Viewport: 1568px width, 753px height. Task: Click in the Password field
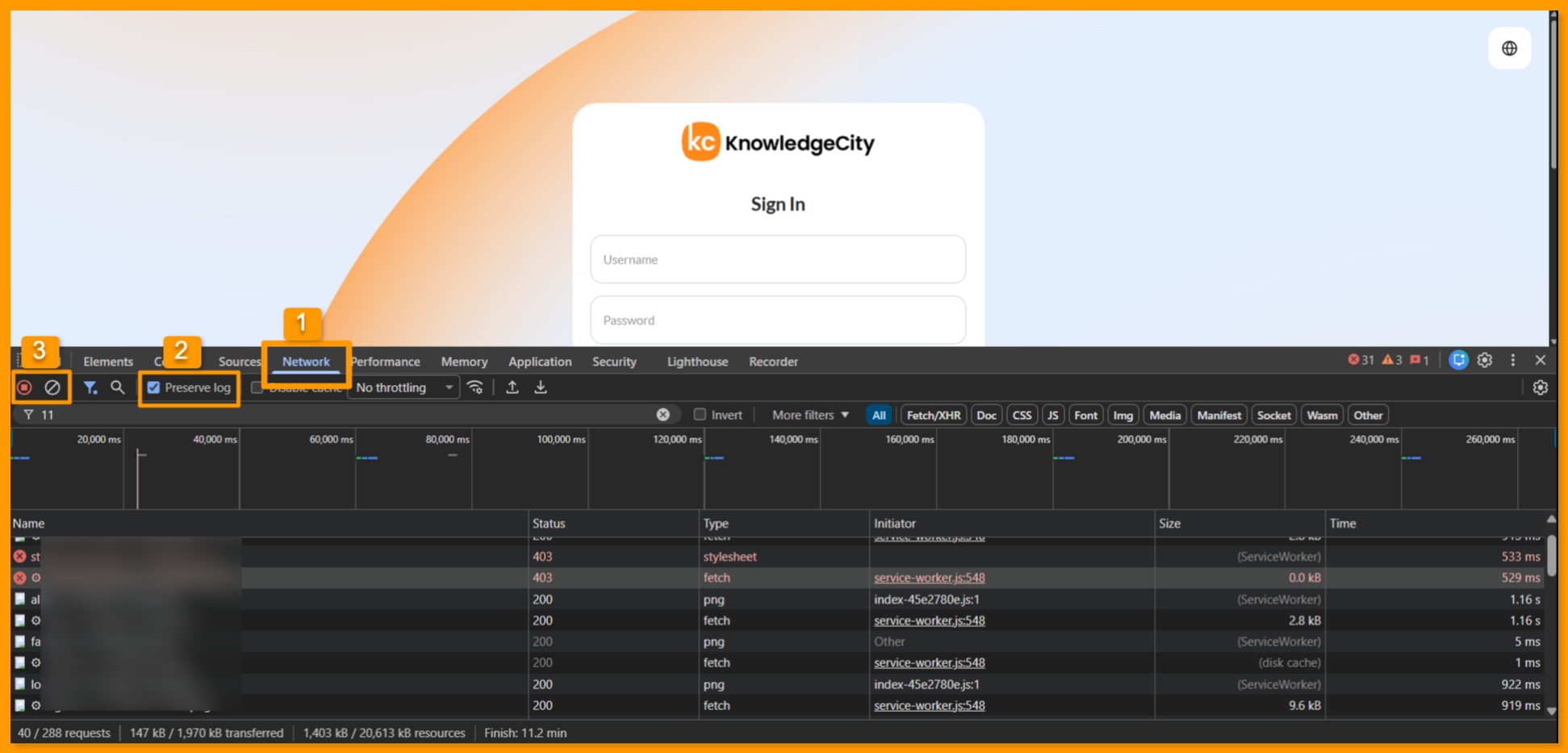click(x=778, y=320)
